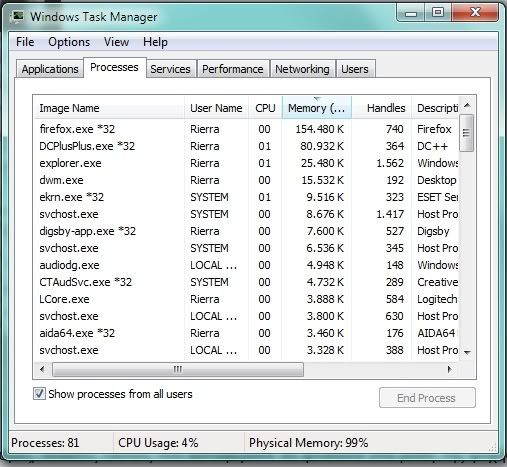The width and height of the screenshot is (507, 467).
Task: Open the File menu
Action: click(x=25, y=42)
